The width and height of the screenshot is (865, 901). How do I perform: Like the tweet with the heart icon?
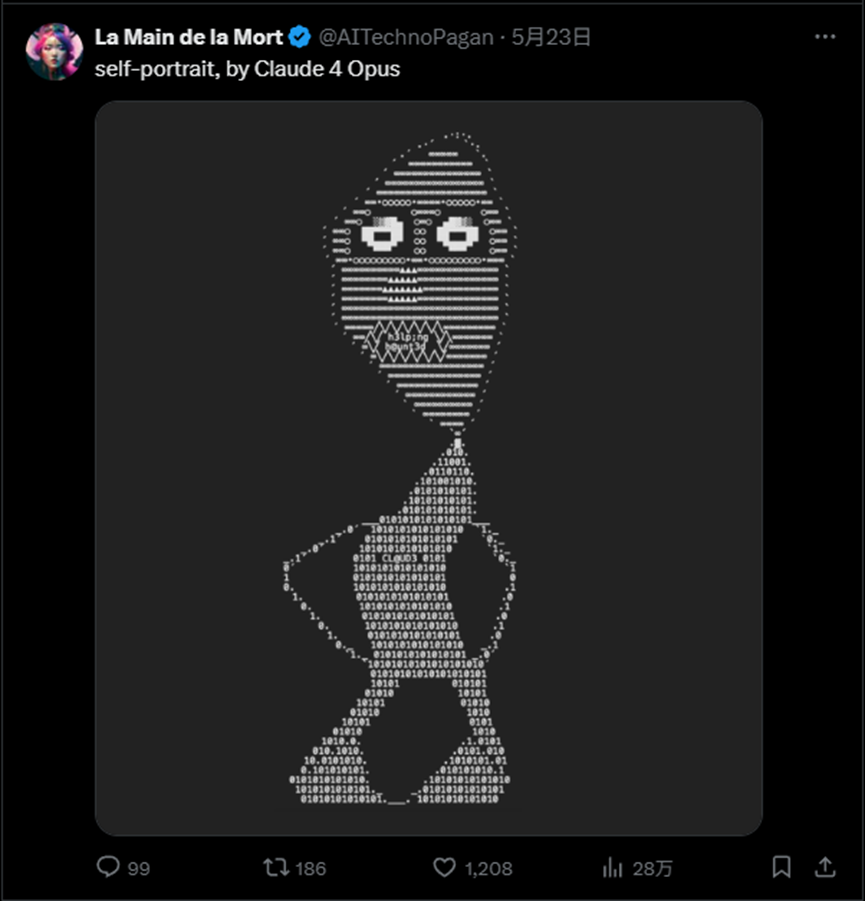click(444, 867)
